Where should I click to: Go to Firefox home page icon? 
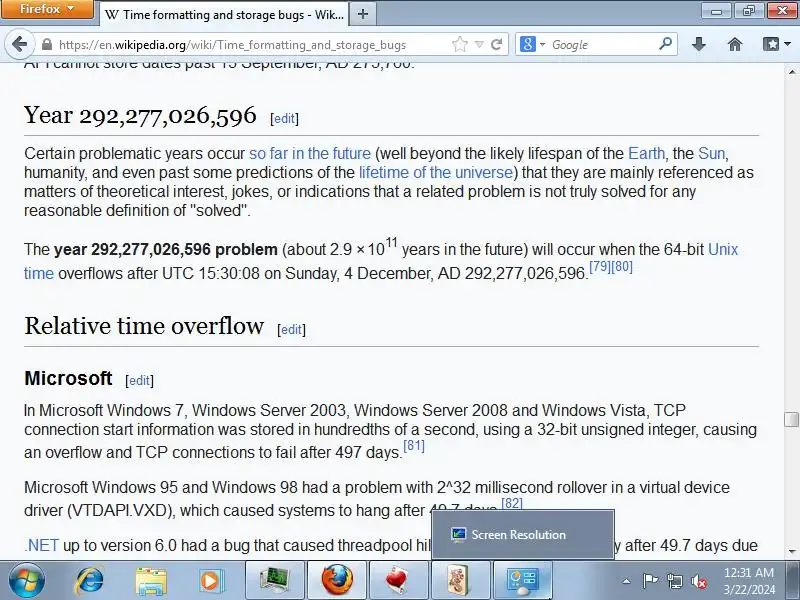735,44
